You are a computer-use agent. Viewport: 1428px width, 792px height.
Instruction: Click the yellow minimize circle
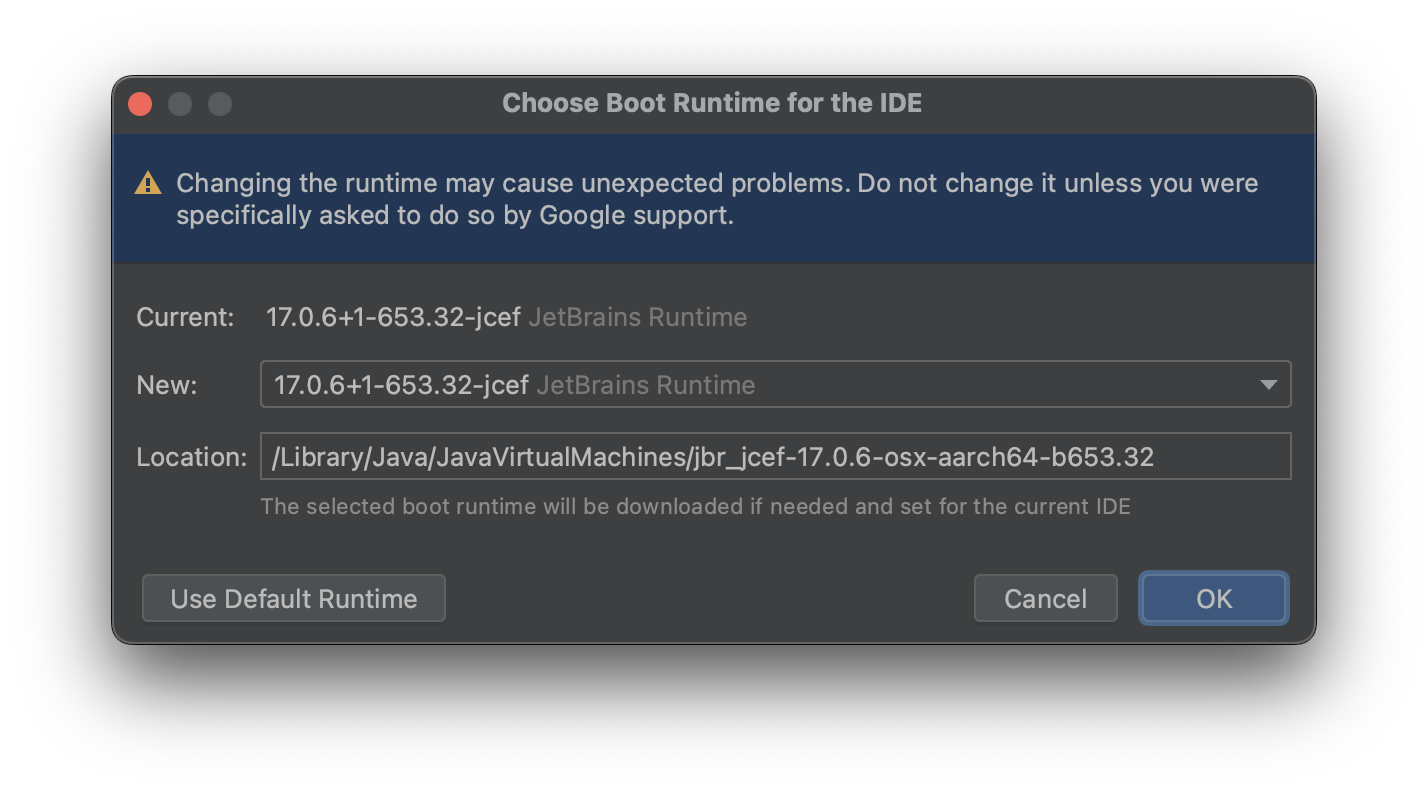(180, 103)
